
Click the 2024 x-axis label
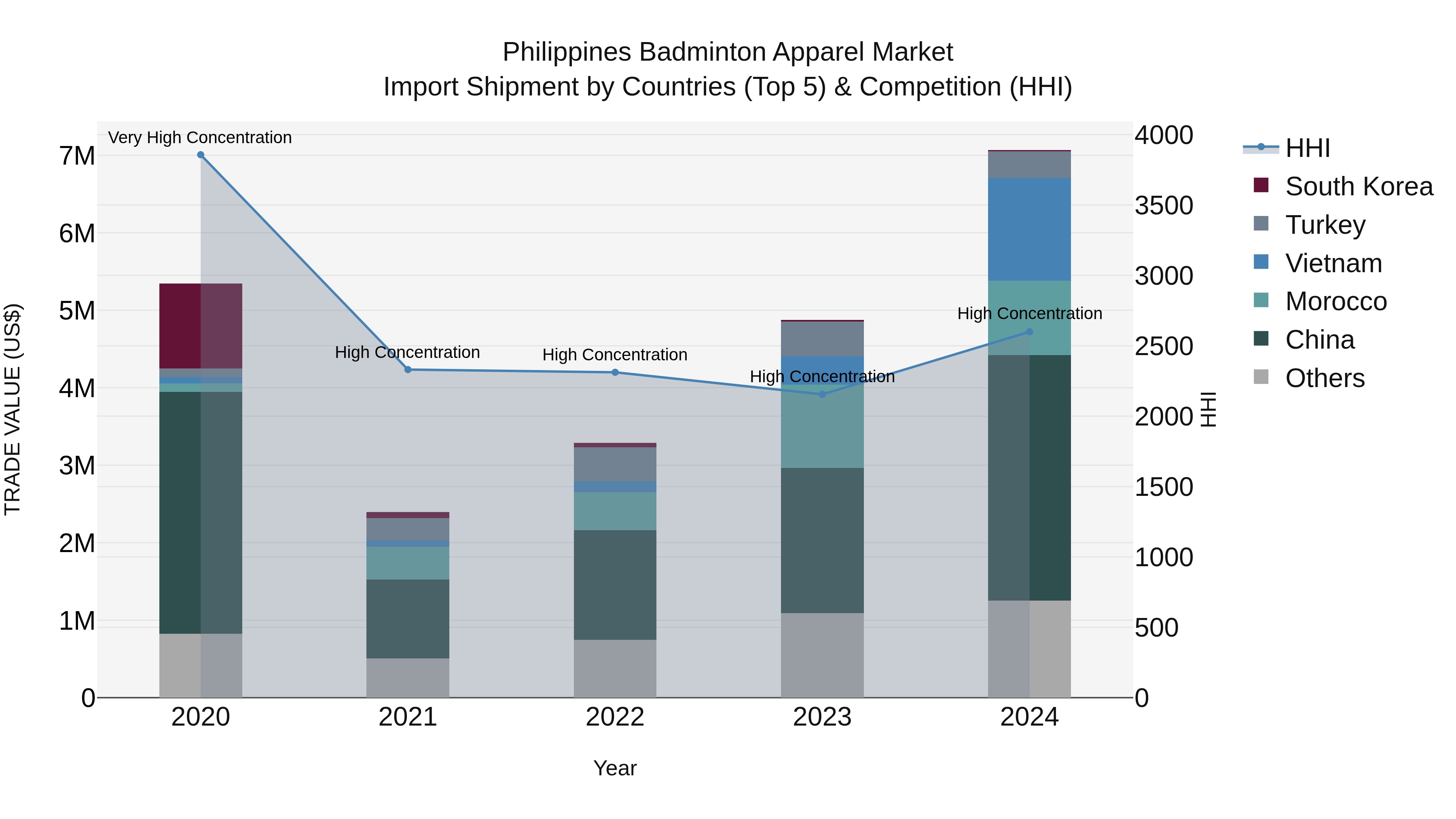point(1029,717)
